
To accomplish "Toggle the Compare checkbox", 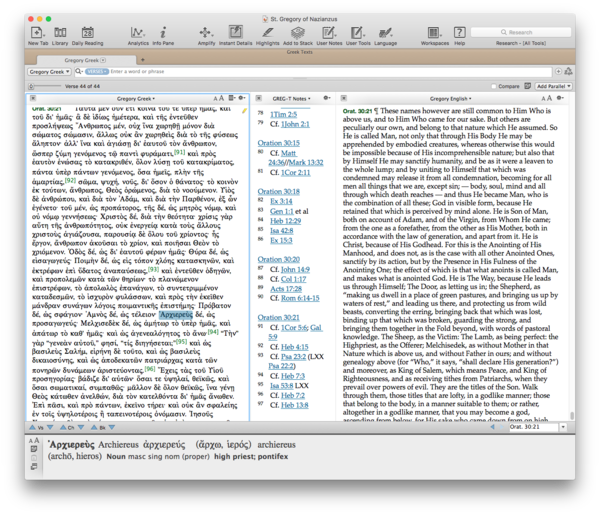I will (x=494, y=86).
